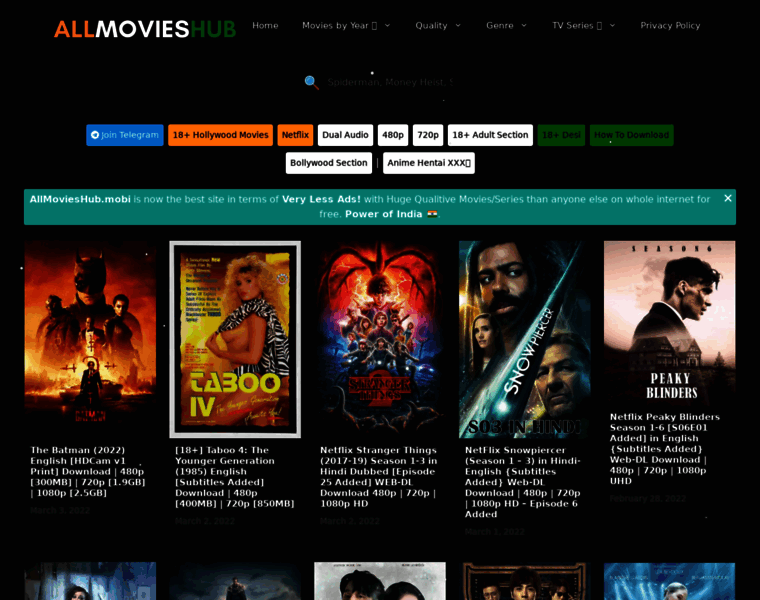Click the March 3, 2022 date

60,510
